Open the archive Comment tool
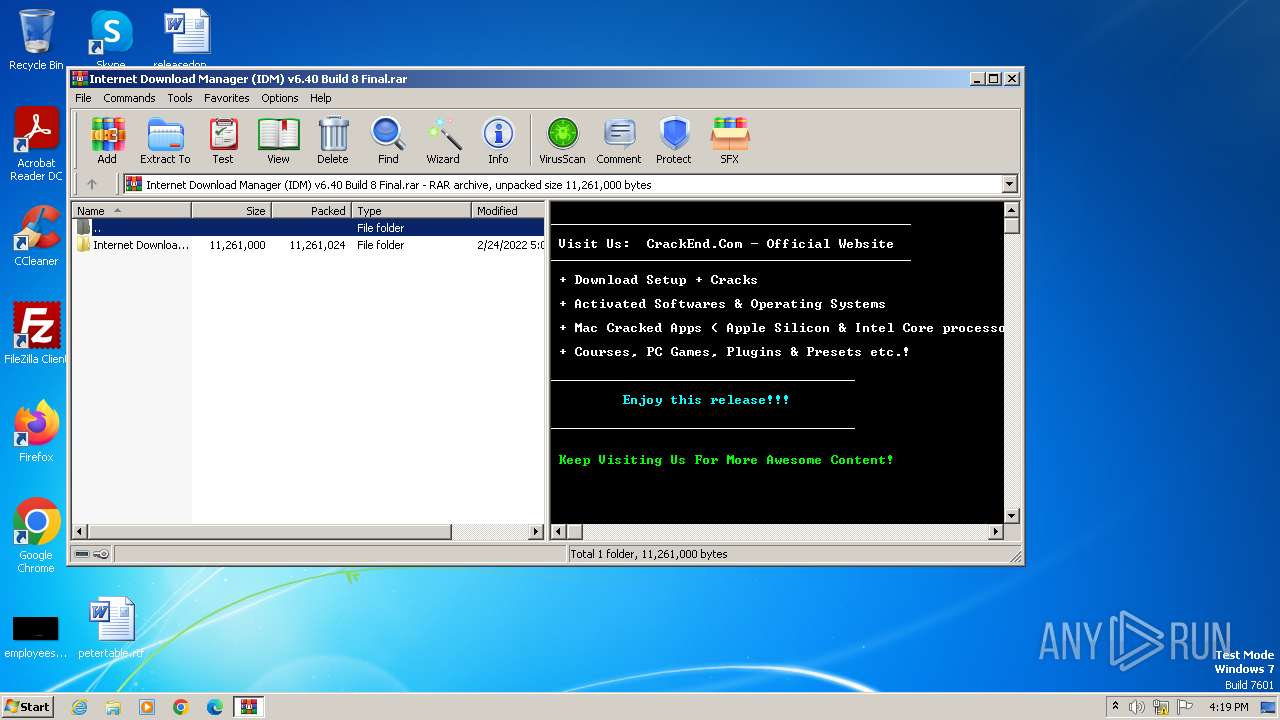 click(x=619, y=140)
